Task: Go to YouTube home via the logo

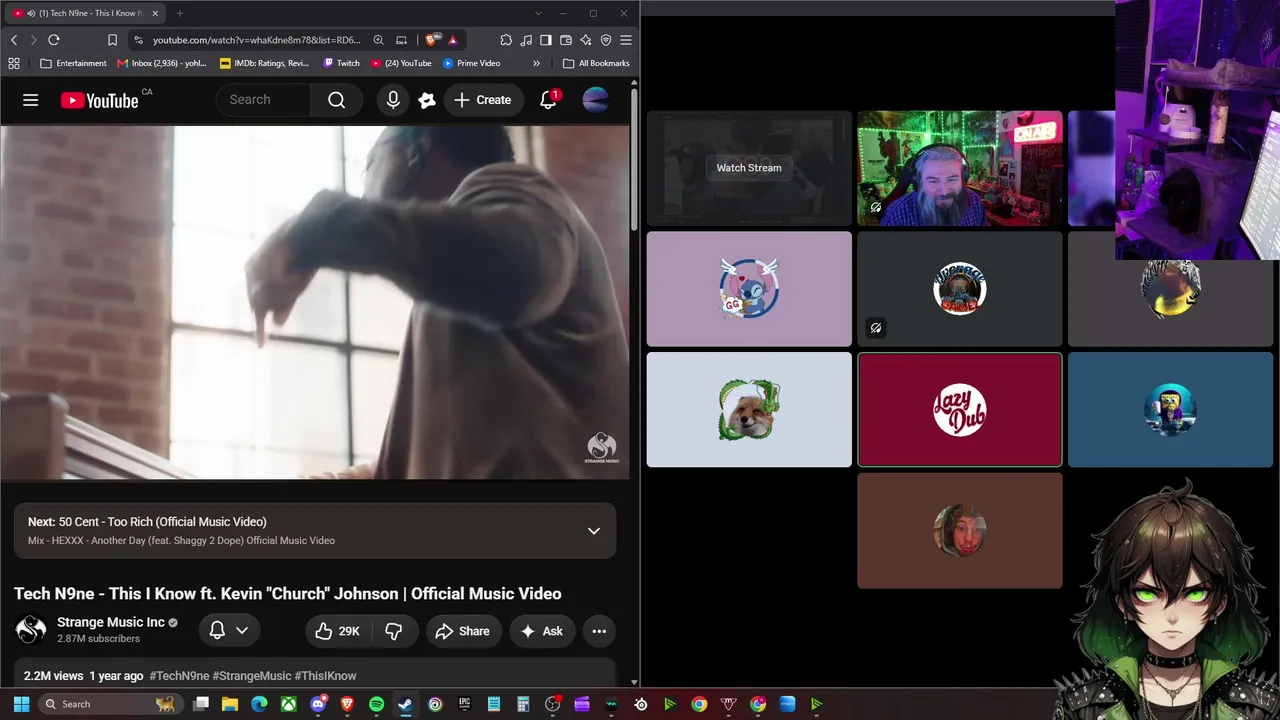Action: point(99,100)
